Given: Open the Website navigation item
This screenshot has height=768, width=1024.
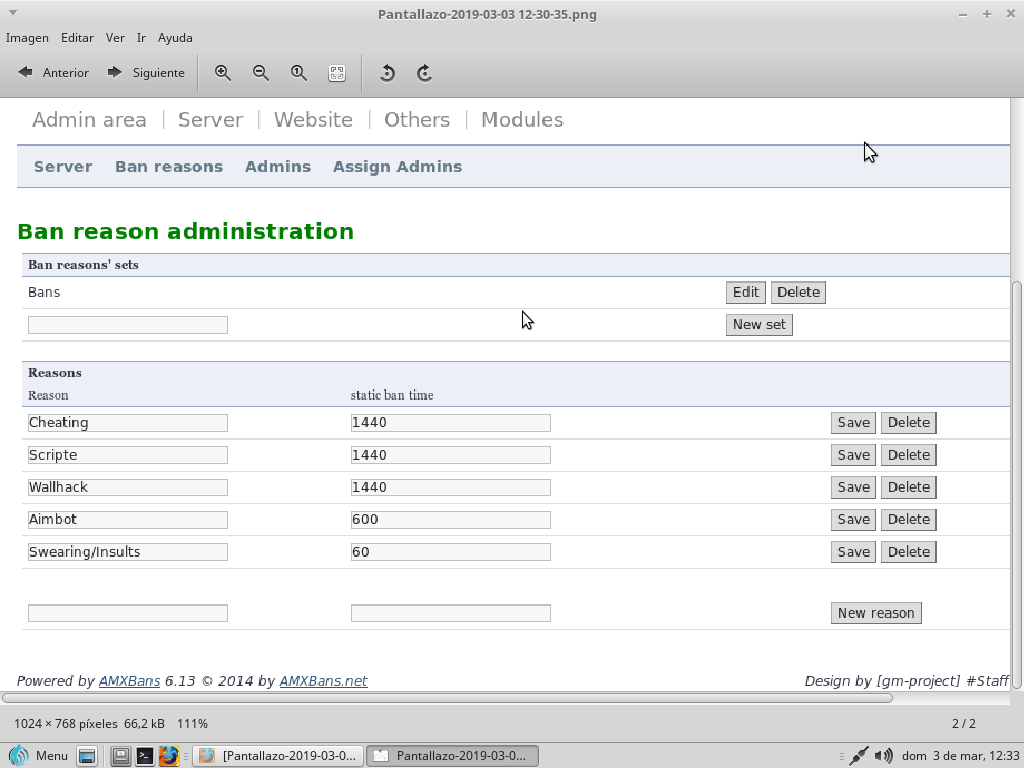Looking at the screenshot, I should point(313,120).
